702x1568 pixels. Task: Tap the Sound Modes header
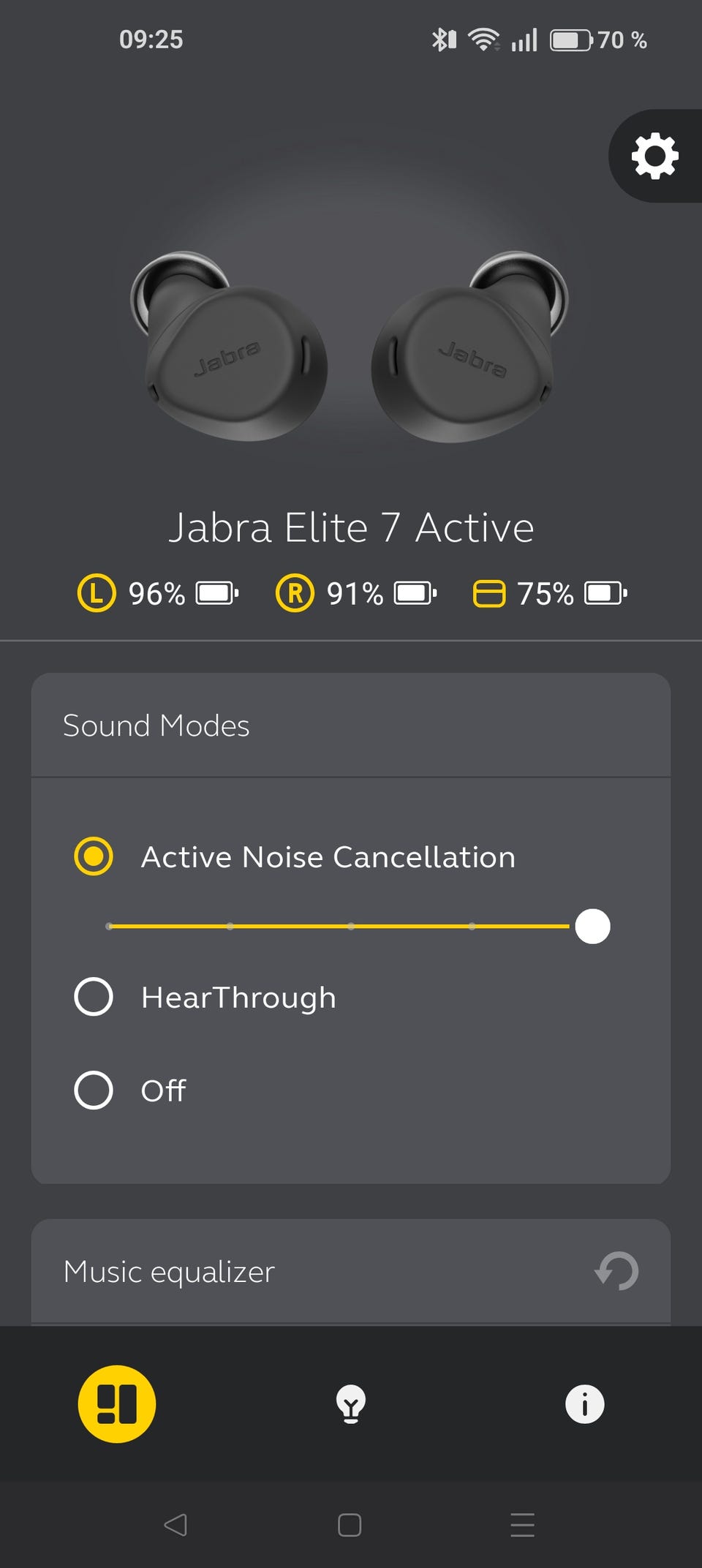coord(156,725)
